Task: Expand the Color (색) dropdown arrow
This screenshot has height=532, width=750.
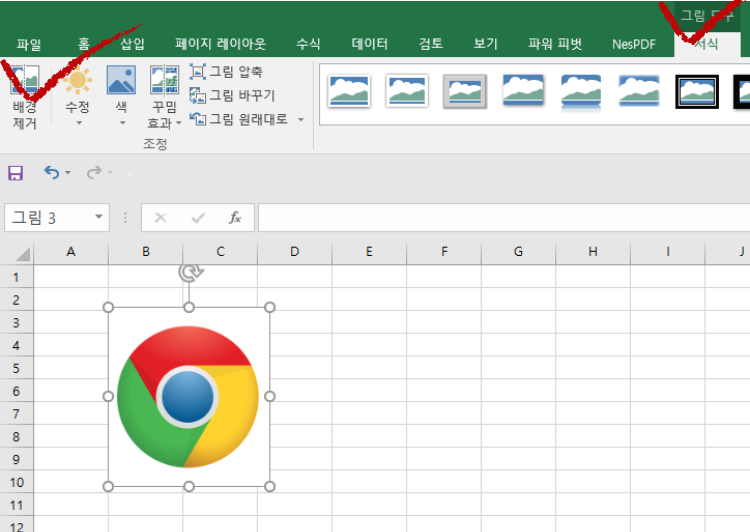Action: pyautogui.click(x=122, y=123)
